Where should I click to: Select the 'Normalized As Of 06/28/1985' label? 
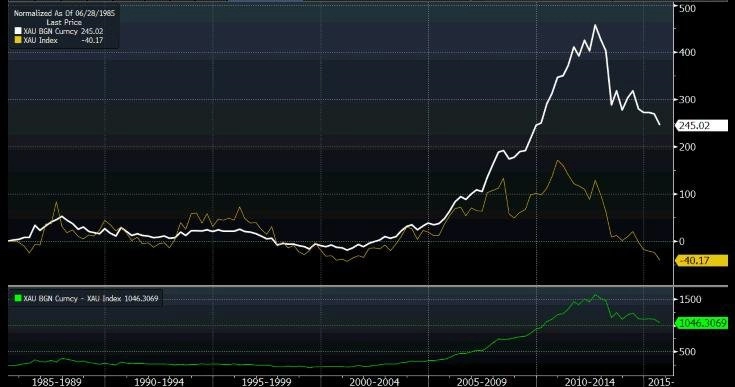click(x=64, y=13)
